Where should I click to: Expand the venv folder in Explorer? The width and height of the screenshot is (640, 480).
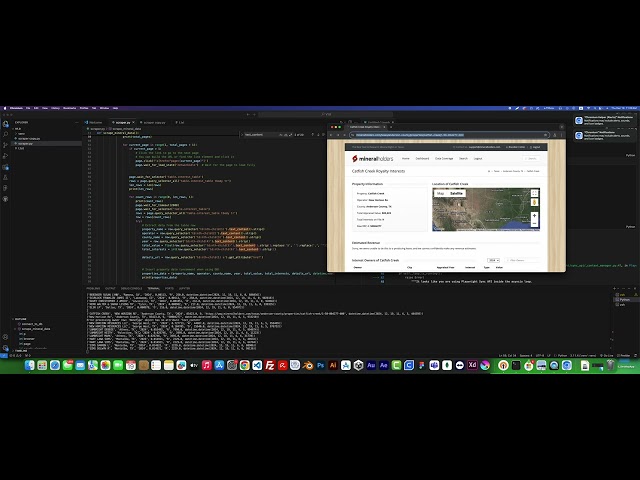click(x=21, y=133)
